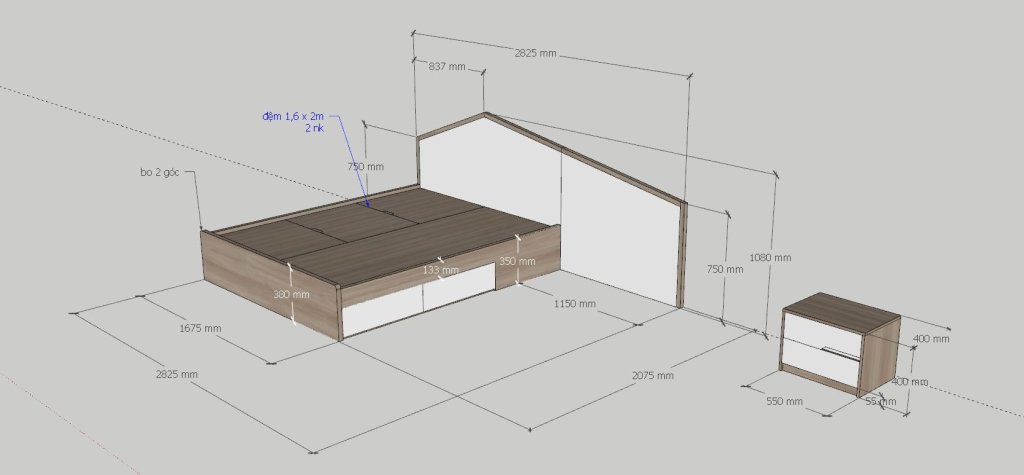
Task: Select the 350 mm height dimension
Action: point(517,261)
